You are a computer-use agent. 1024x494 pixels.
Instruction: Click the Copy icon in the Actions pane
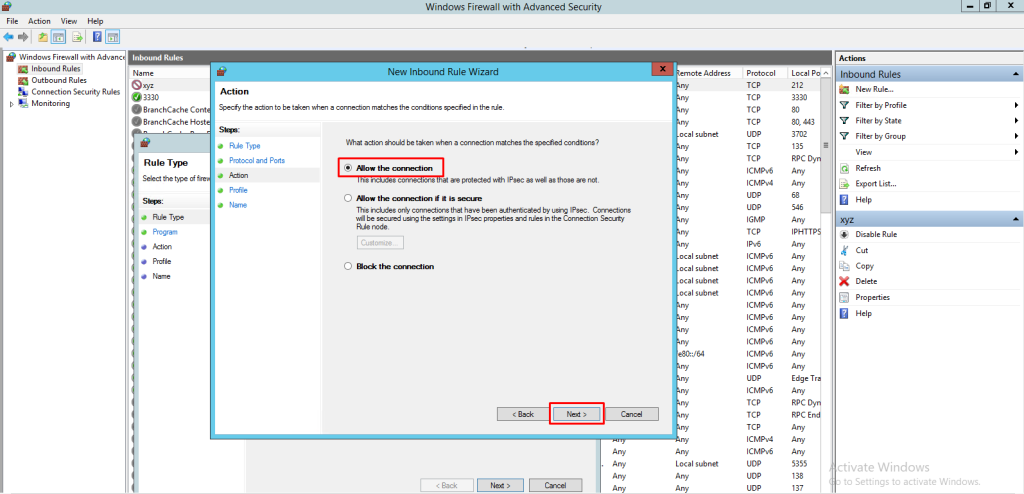point(844,266)
